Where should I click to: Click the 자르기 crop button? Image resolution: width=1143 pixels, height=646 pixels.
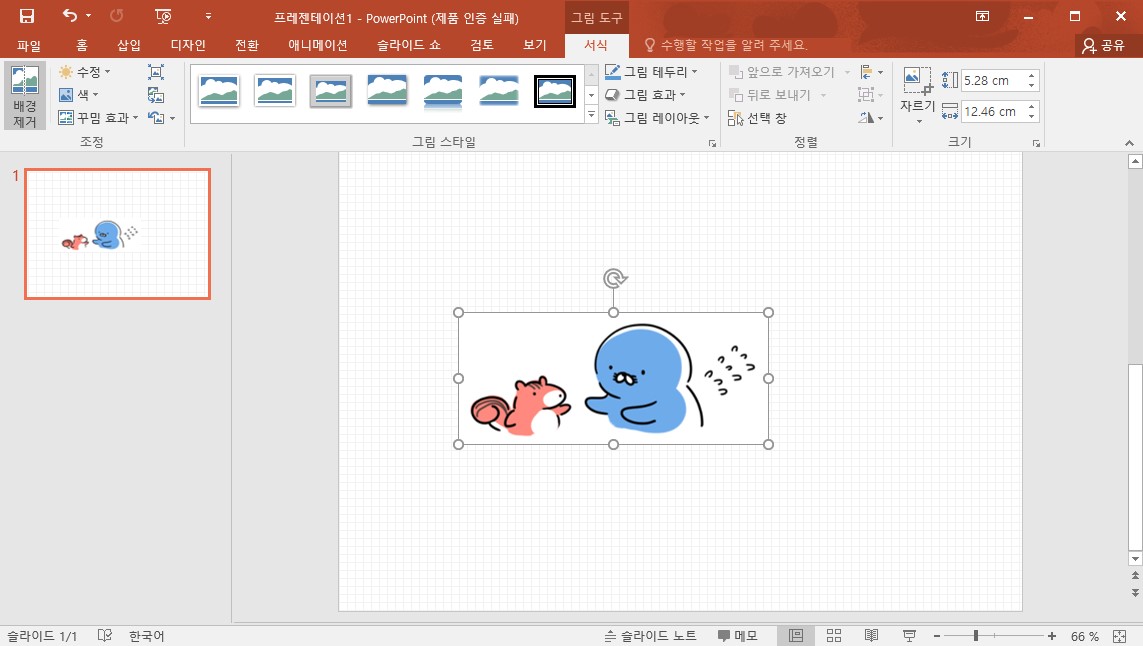[917, 96]
